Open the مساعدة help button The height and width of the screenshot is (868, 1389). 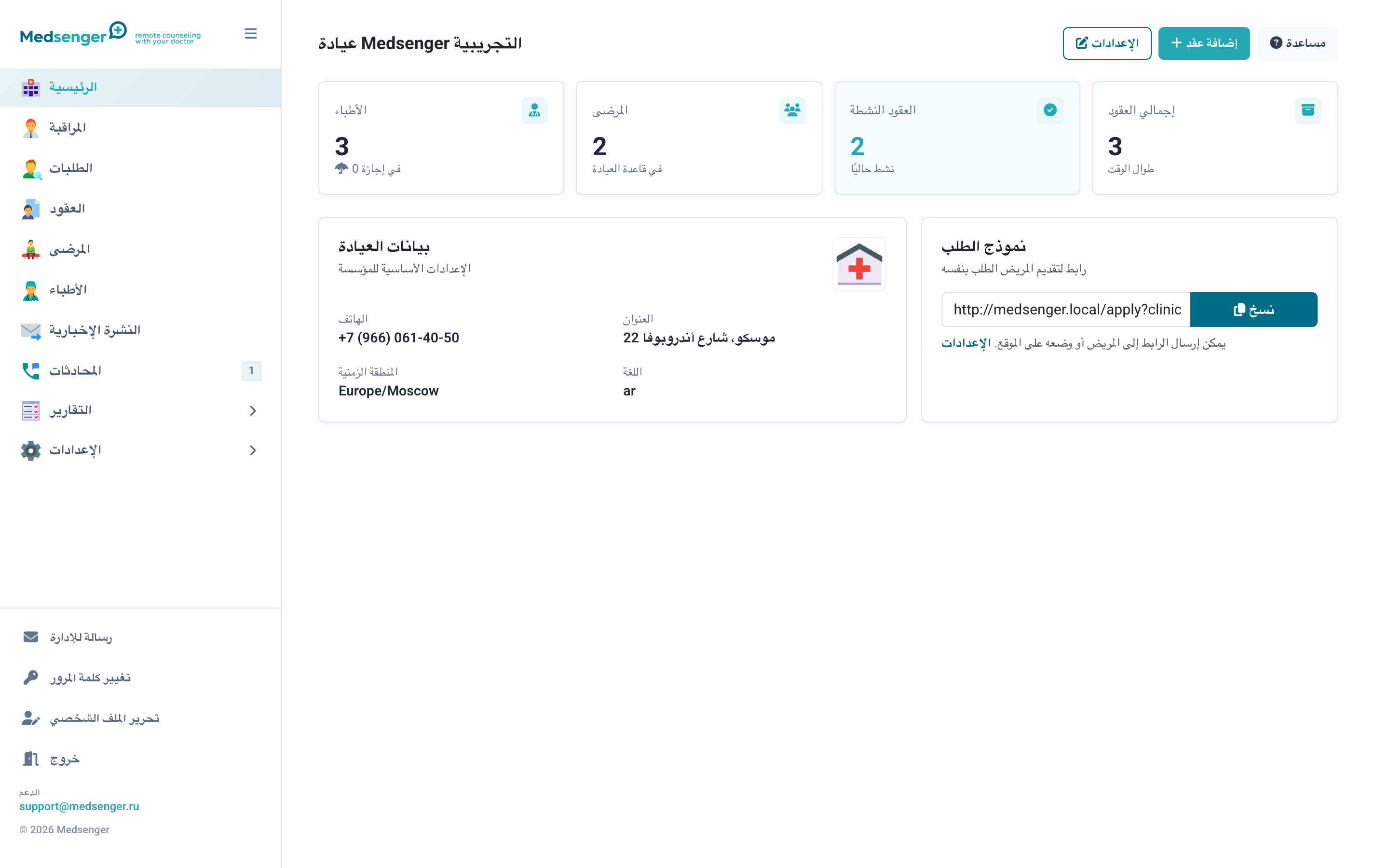click(1298, 43)
